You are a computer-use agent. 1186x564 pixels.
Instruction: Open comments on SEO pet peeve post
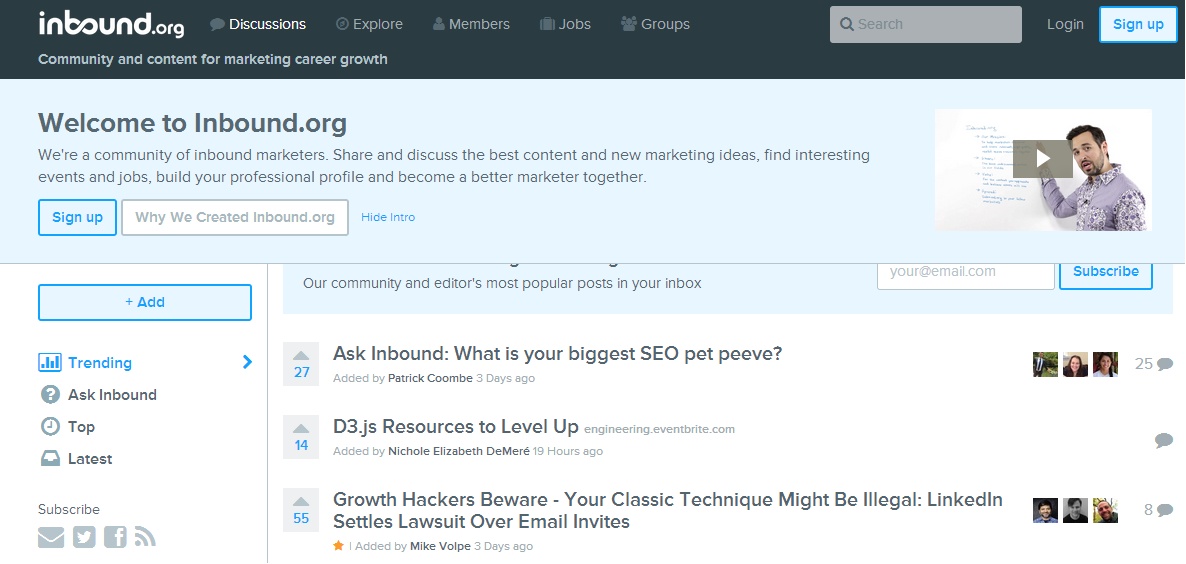click(x=1154, y=364)
